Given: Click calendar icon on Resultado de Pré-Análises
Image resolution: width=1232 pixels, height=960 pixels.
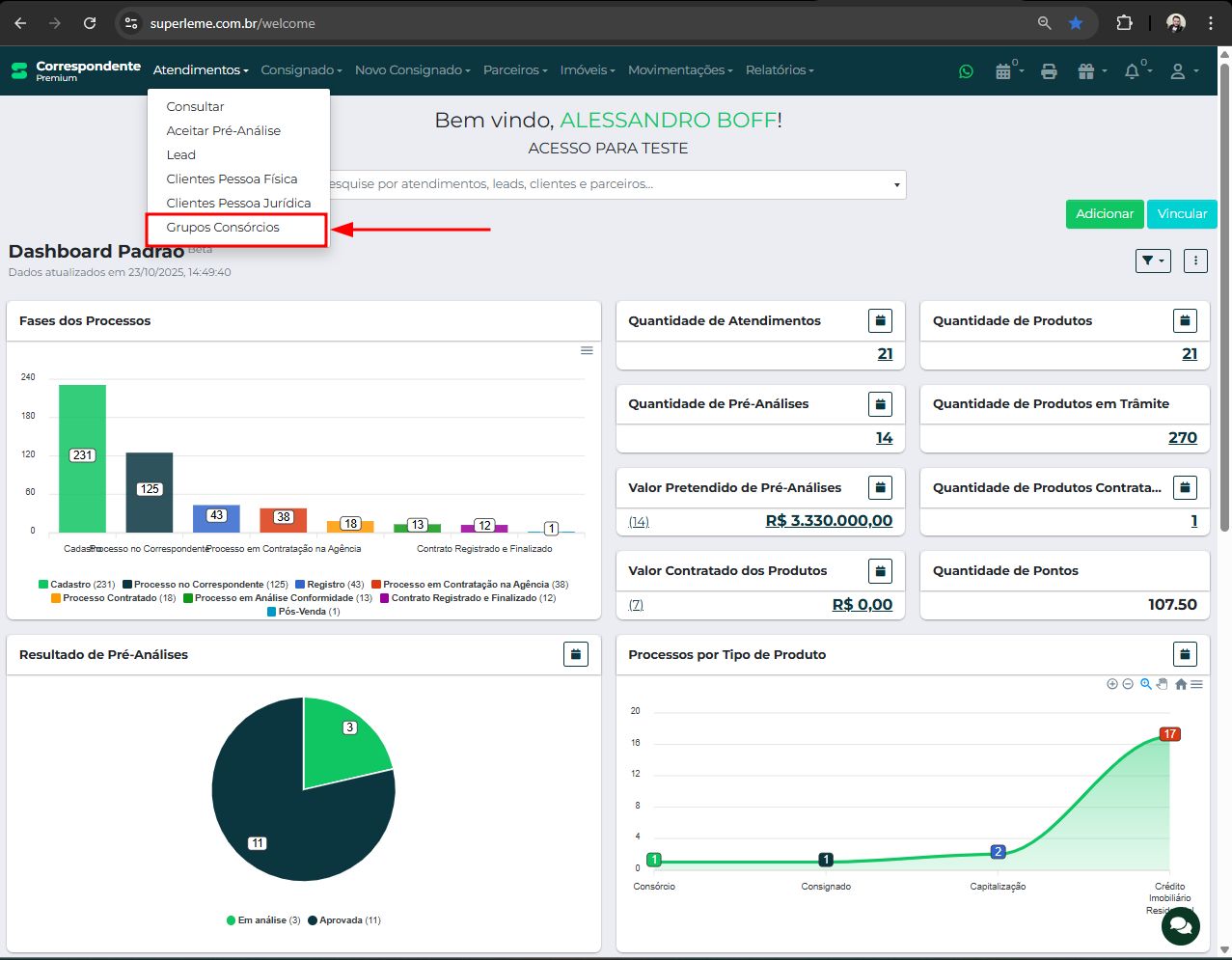Looking at the screenshot, I should tap(575, 654).
